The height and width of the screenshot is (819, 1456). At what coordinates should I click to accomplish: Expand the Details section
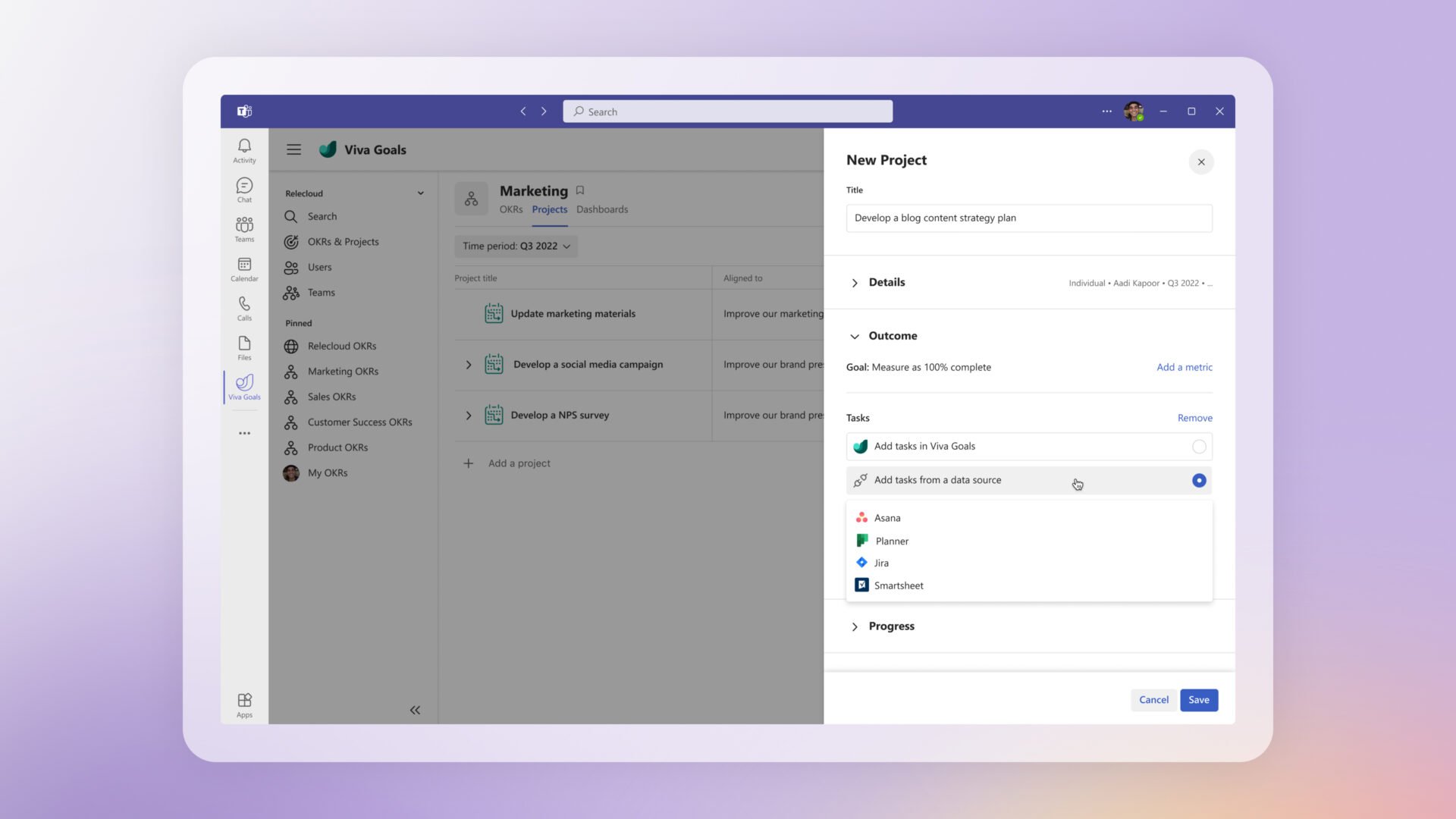pos(855,283)
